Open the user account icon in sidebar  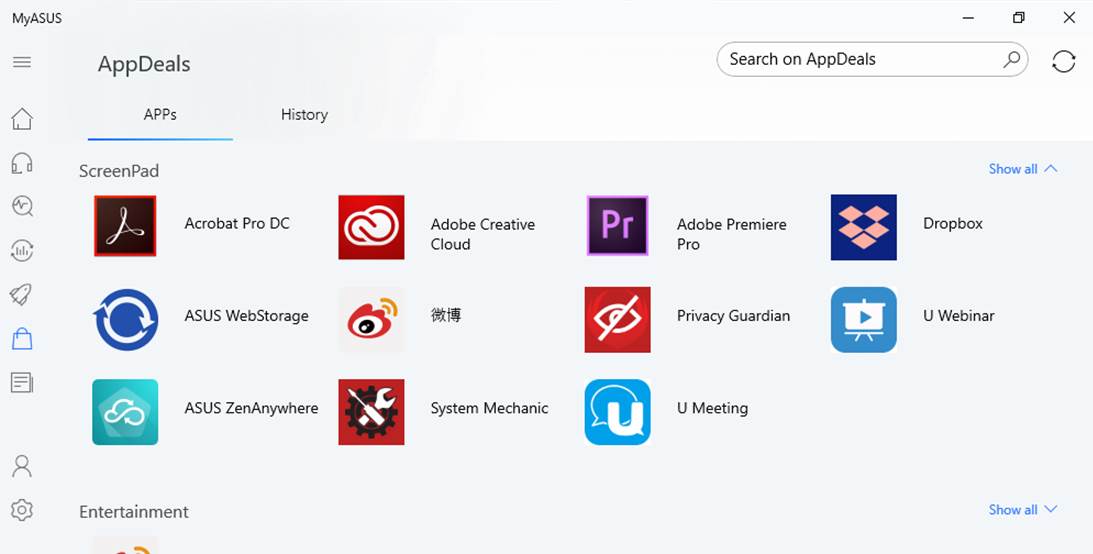click(x=22, y=465)
